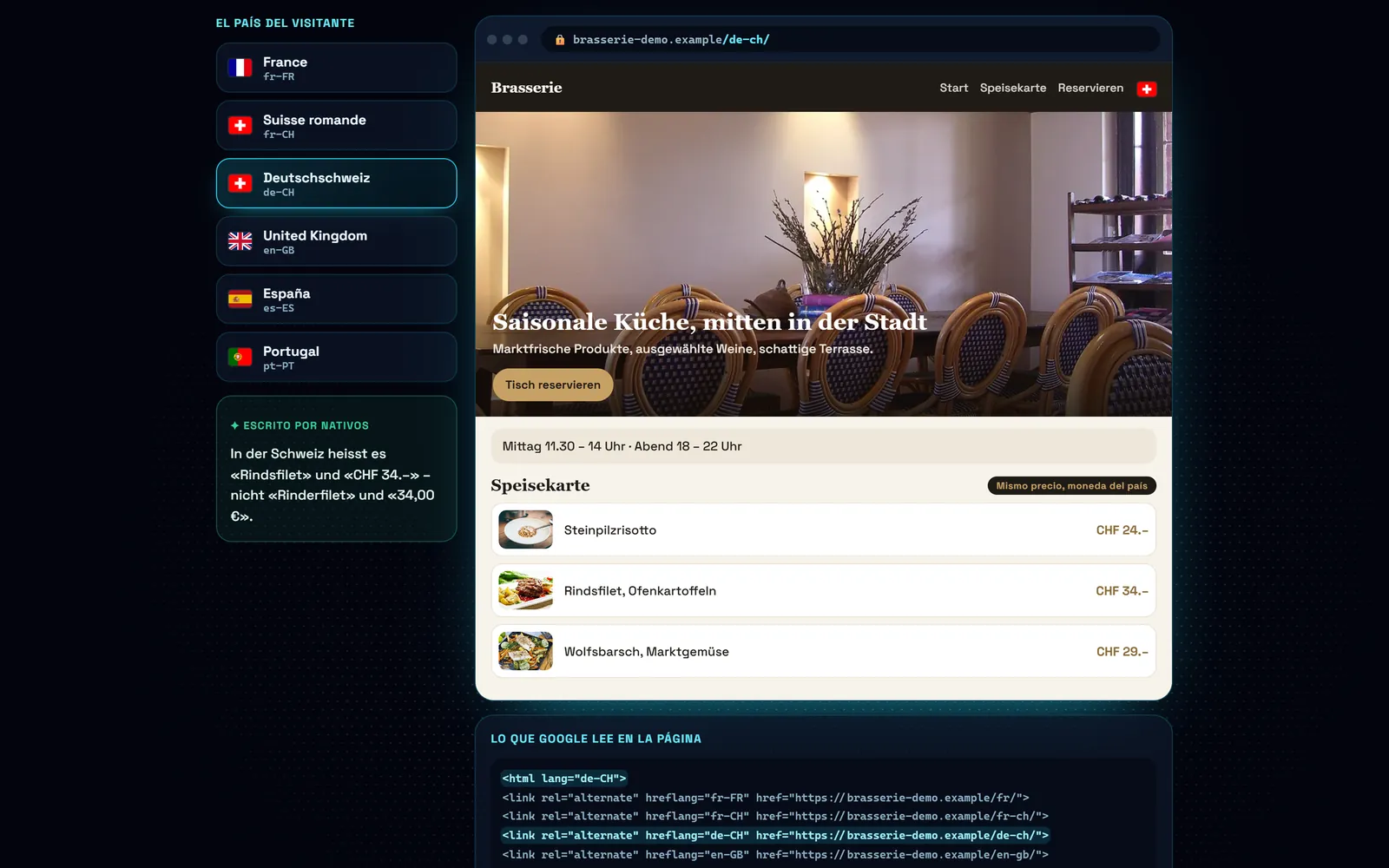Click the Steinpilzrisotto dish thumbnail
Image resolution: width=1389 pixels, height=868 pixels.
pyautogui.click(x=525, y=529)
